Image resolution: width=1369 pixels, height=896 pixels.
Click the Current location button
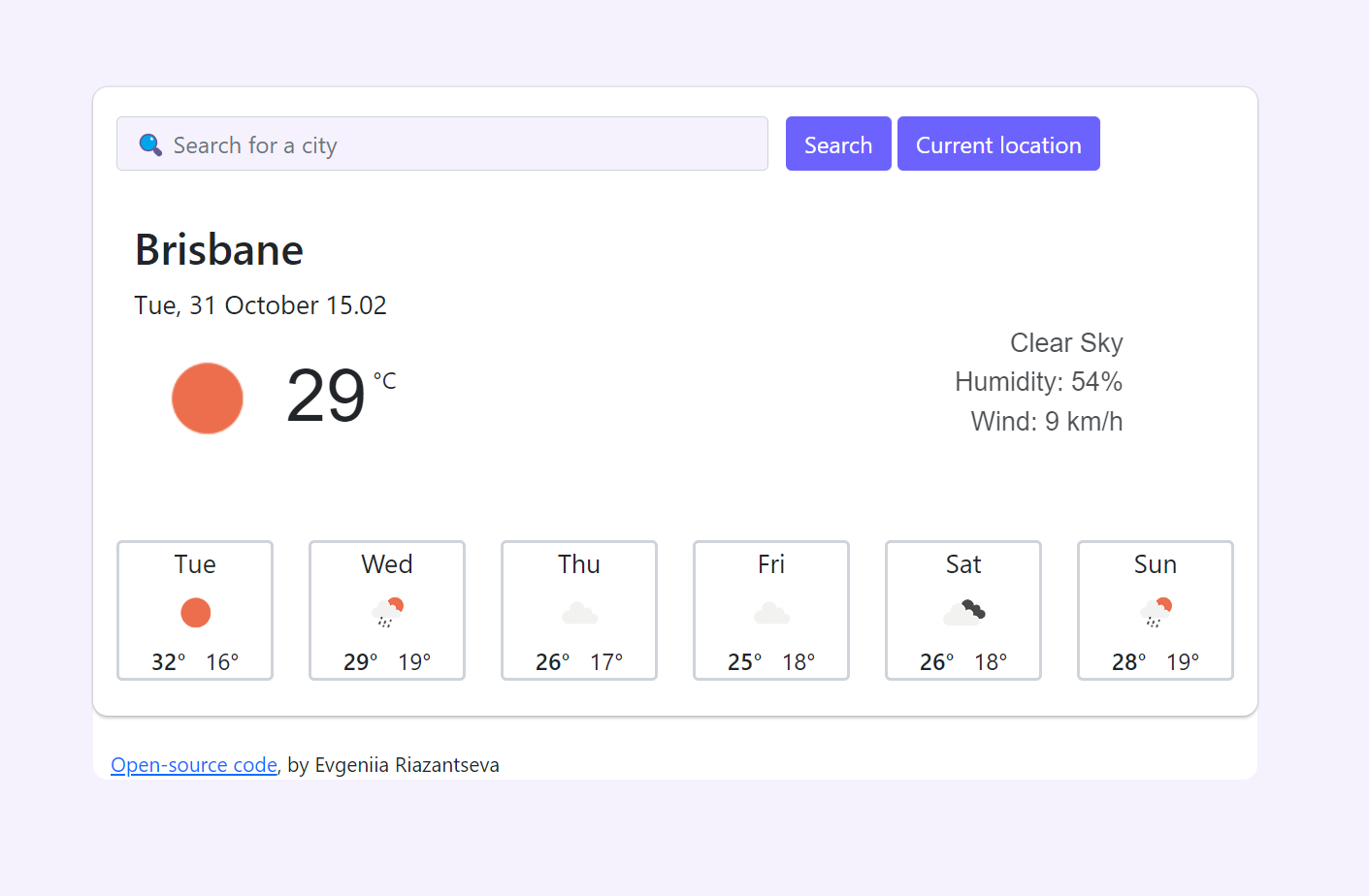coord(998,144)
